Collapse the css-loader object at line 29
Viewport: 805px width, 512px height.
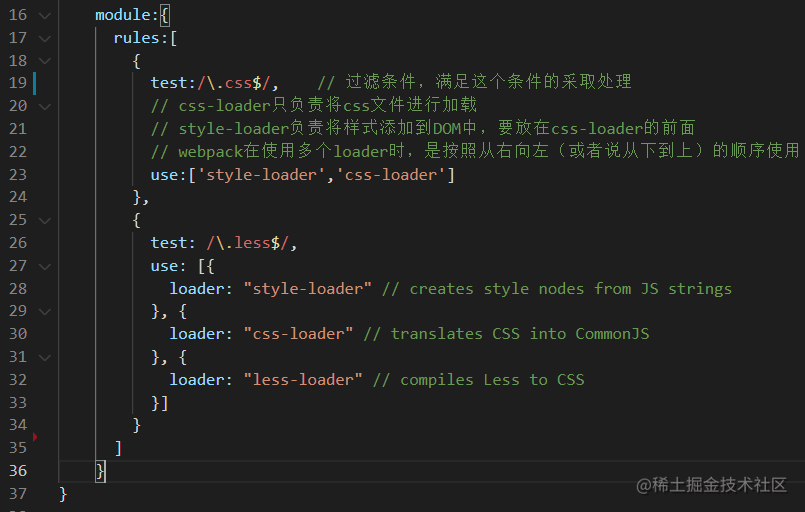click(x=45, y=312)
